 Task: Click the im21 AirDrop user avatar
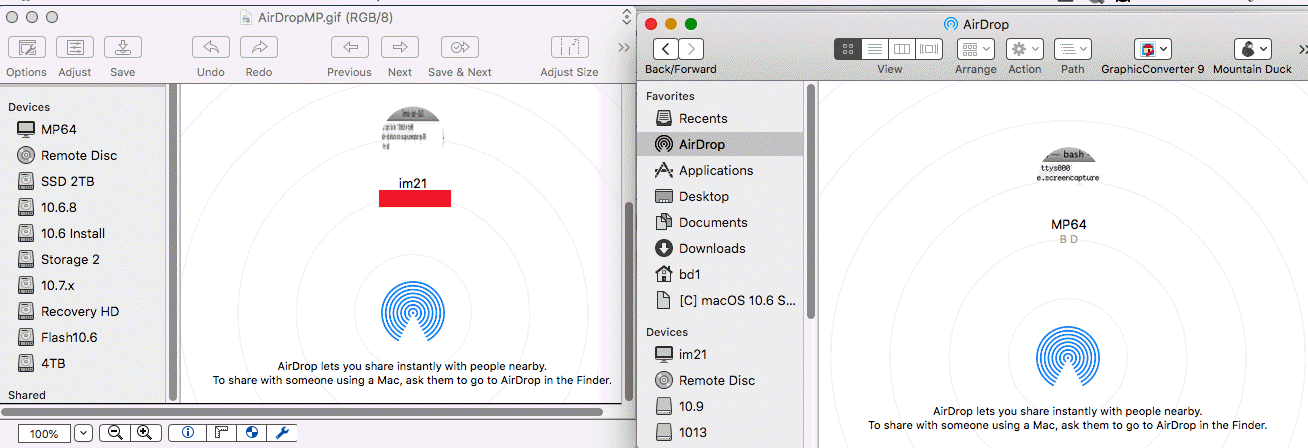[x=414, y=127]
